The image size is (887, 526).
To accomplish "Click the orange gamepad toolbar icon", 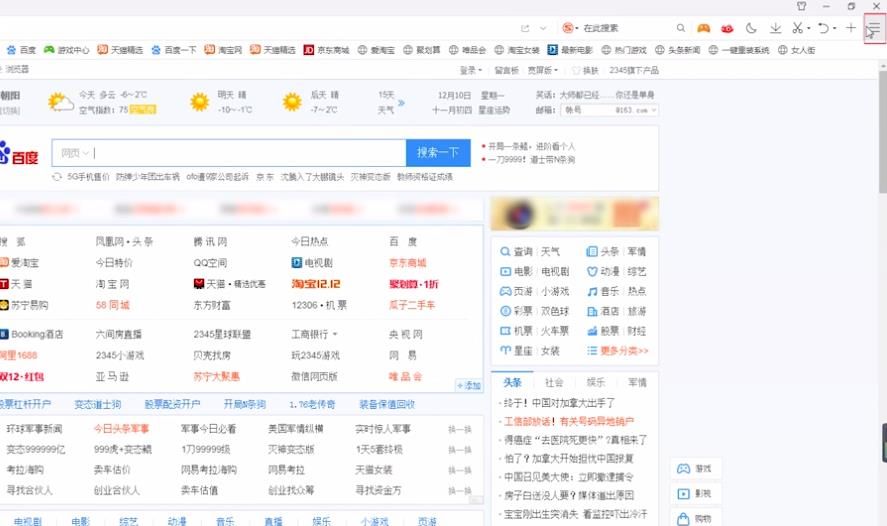I will (x=703, y=28).
